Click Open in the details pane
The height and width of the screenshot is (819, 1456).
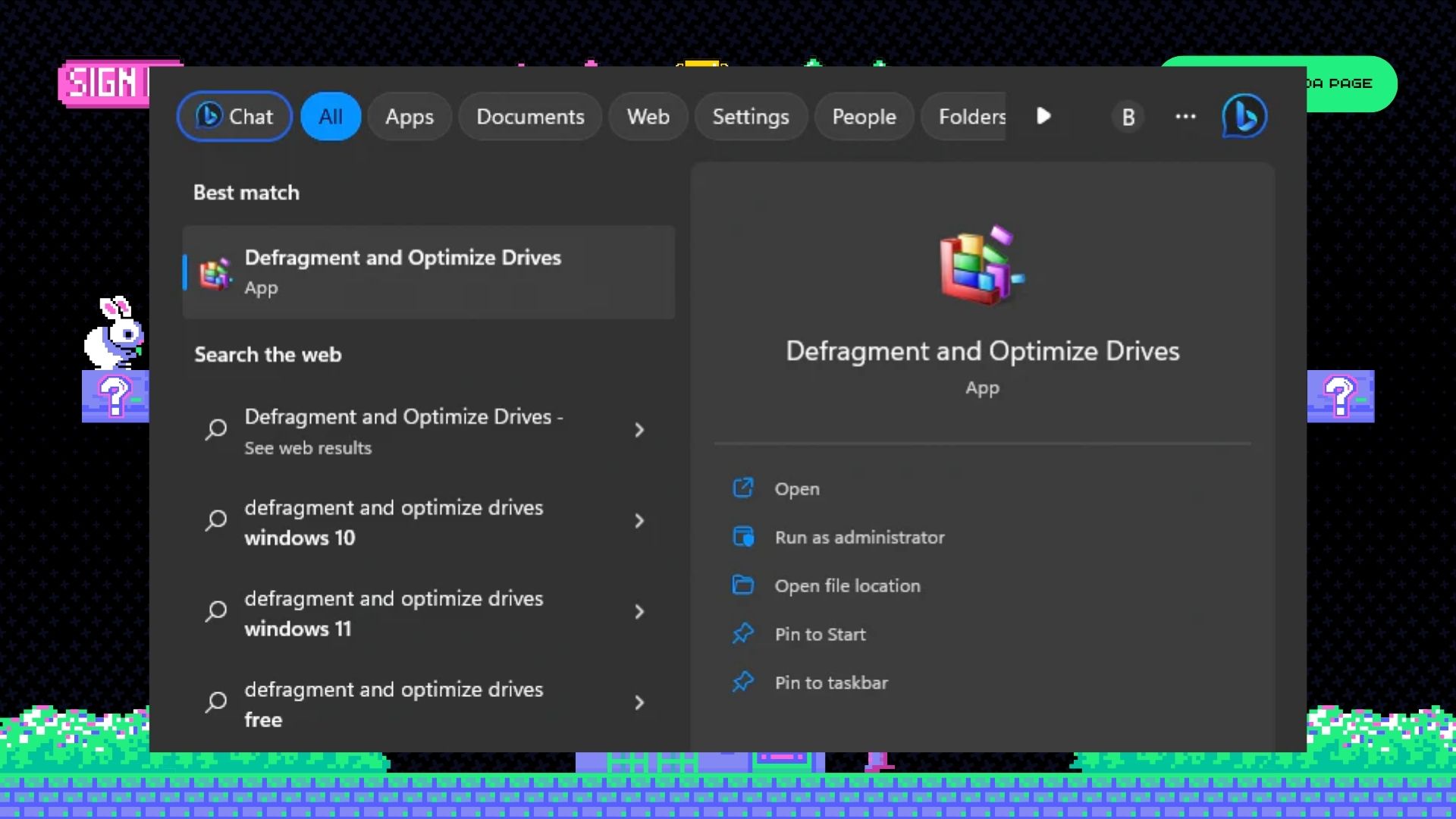click(796, 489)
